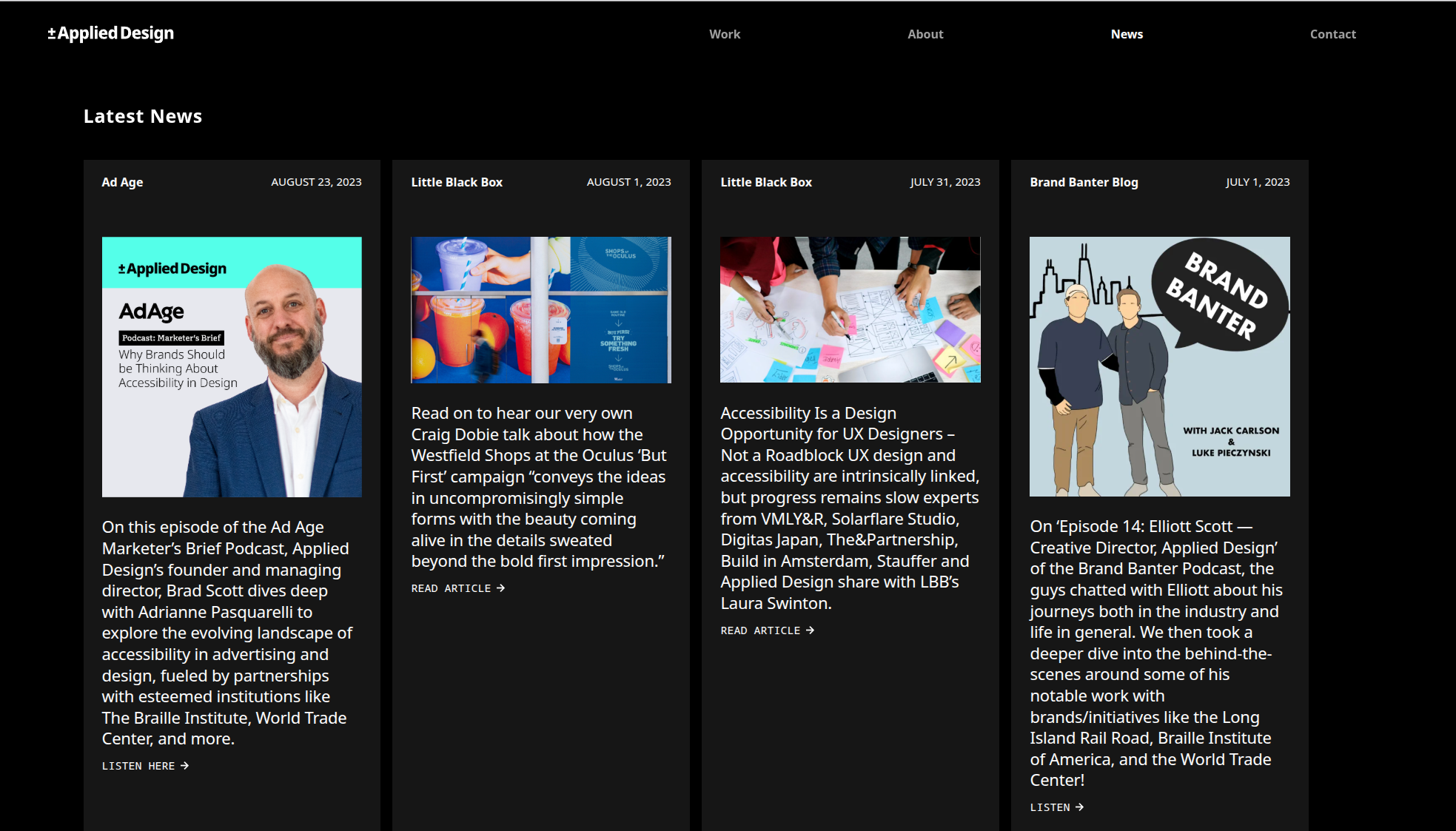This screenshot has width=1456, height=831.
Task: Click the Little Black Box label dated August 1
Action: [457, 182]
